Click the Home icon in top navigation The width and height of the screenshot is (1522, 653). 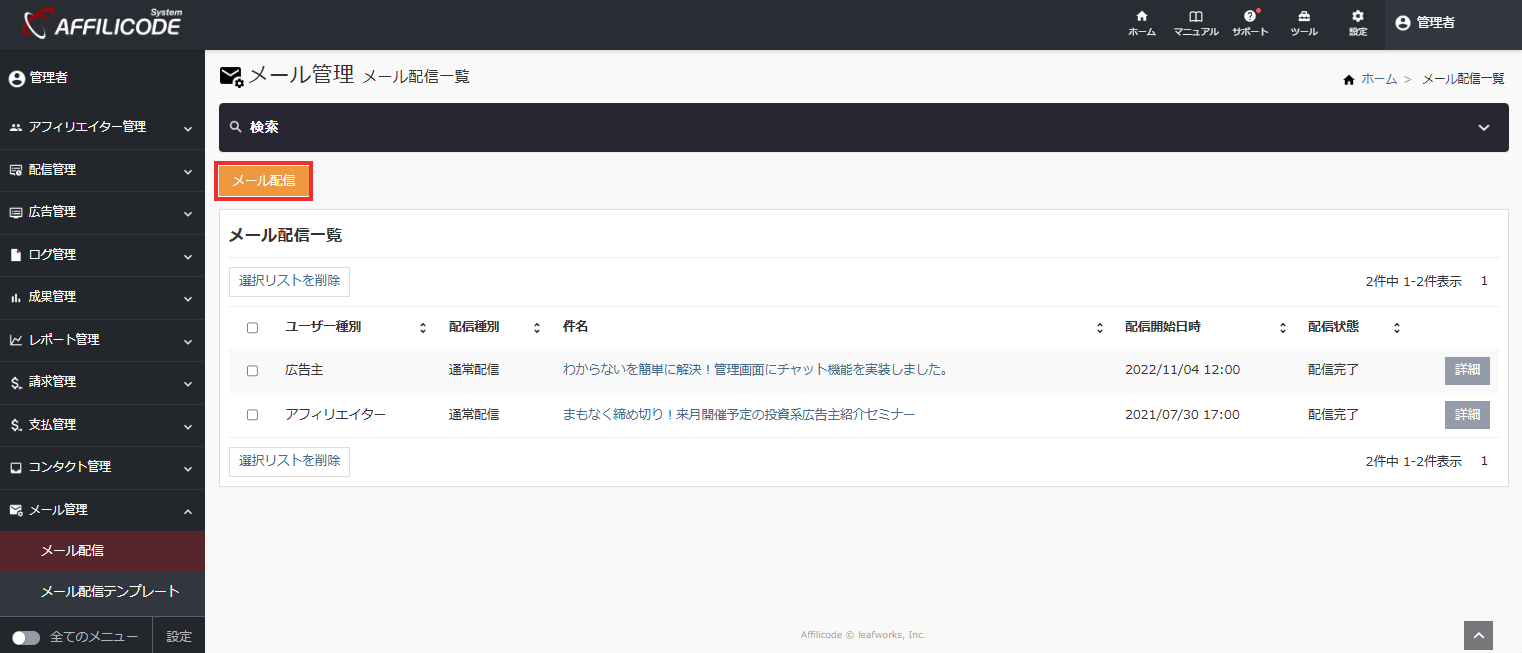pos(1141,18)
